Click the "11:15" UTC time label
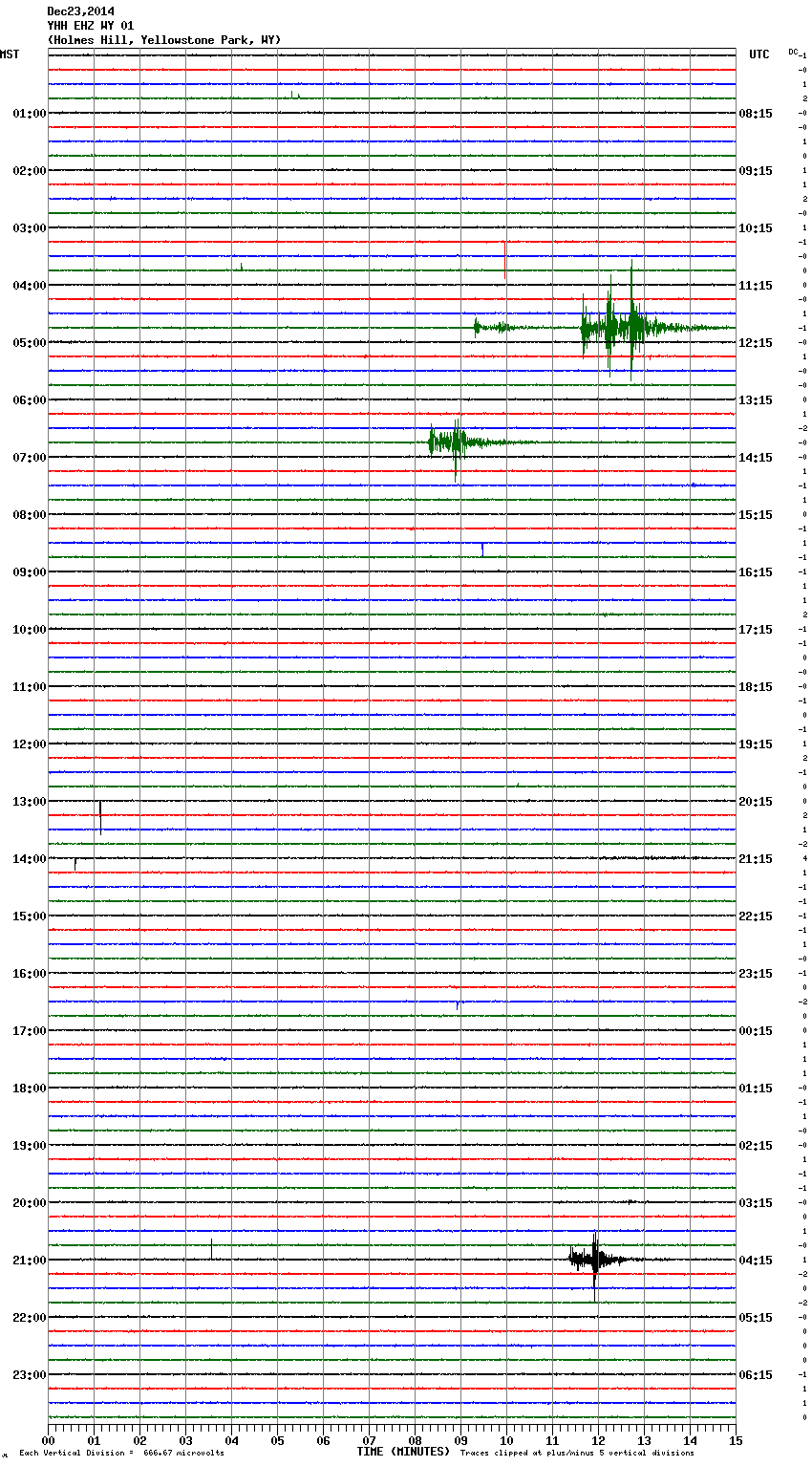This screenshot has width=812, height=1466. [x=756, y=286]
